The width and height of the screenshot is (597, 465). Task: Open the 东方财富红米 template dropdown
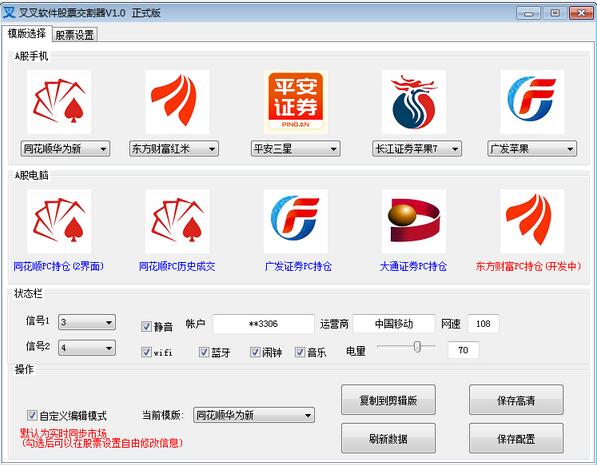click(174, 149)
